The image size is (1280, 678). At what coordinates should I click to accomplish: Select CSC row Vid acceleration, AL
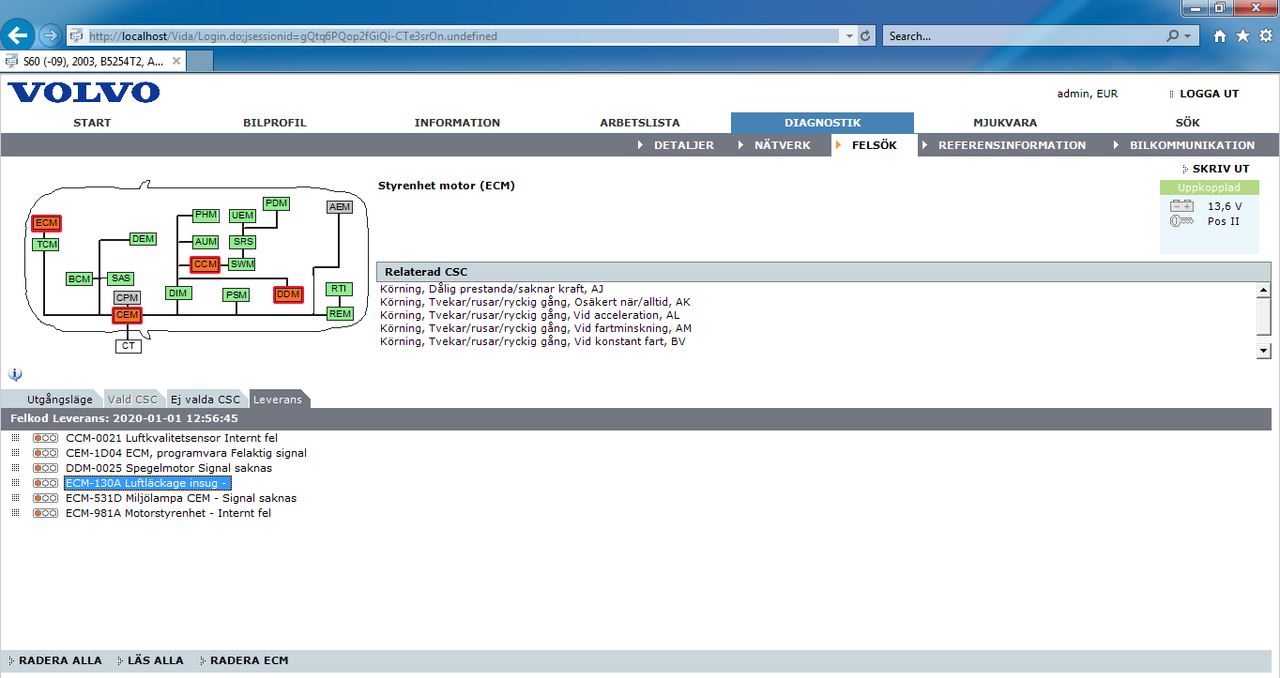[530, 315]
